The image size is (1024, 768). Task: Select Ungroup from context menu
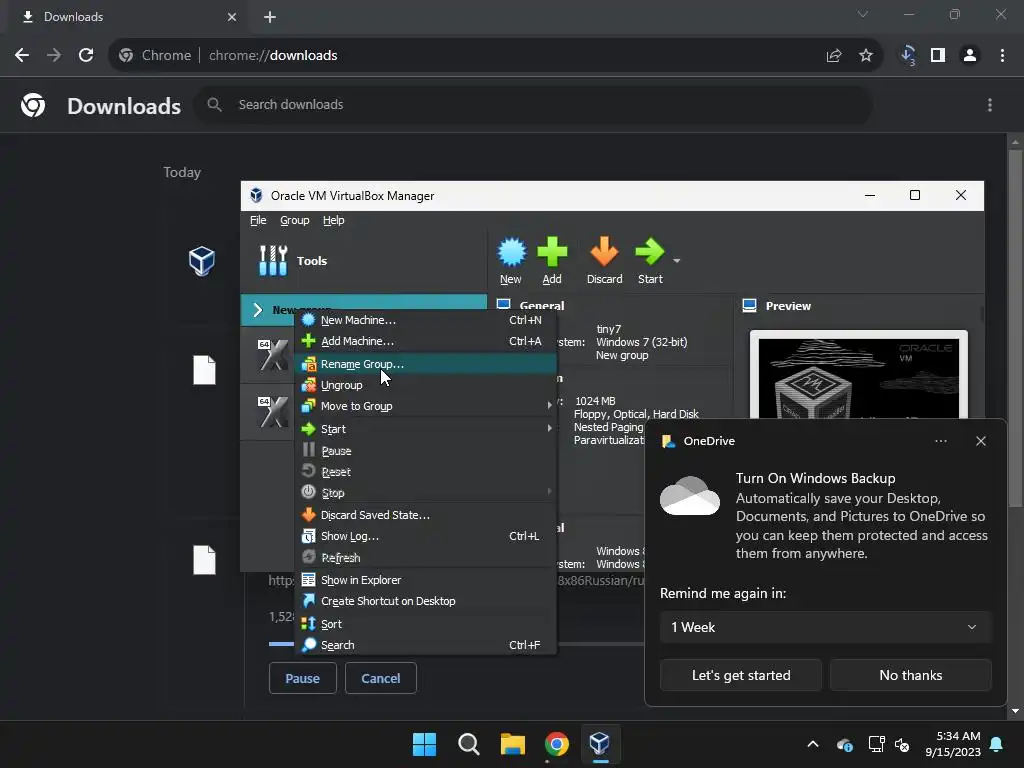tap(425, 385)
